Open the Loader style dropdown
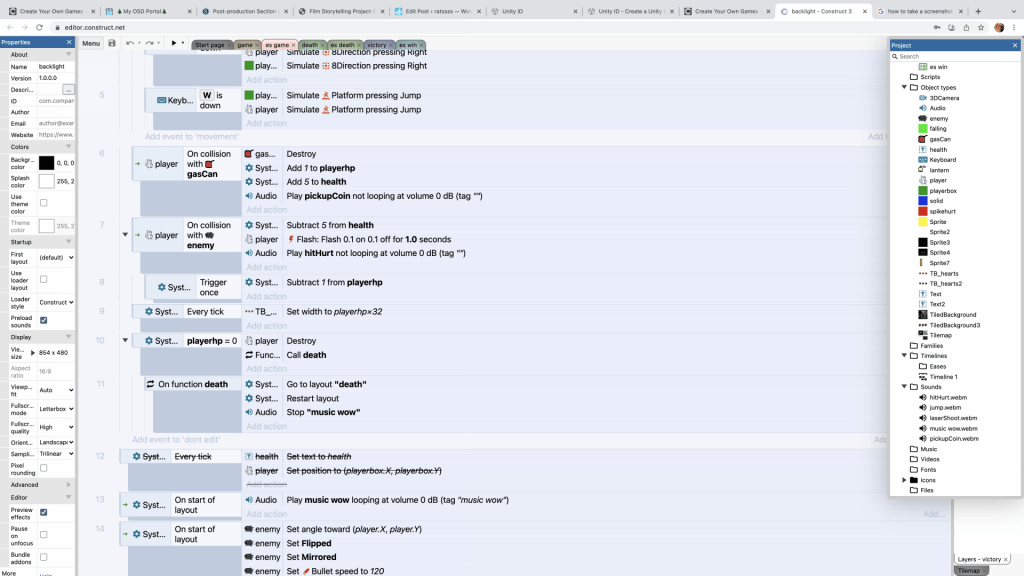The image size is (1024, 576). [x=56, y=302]
